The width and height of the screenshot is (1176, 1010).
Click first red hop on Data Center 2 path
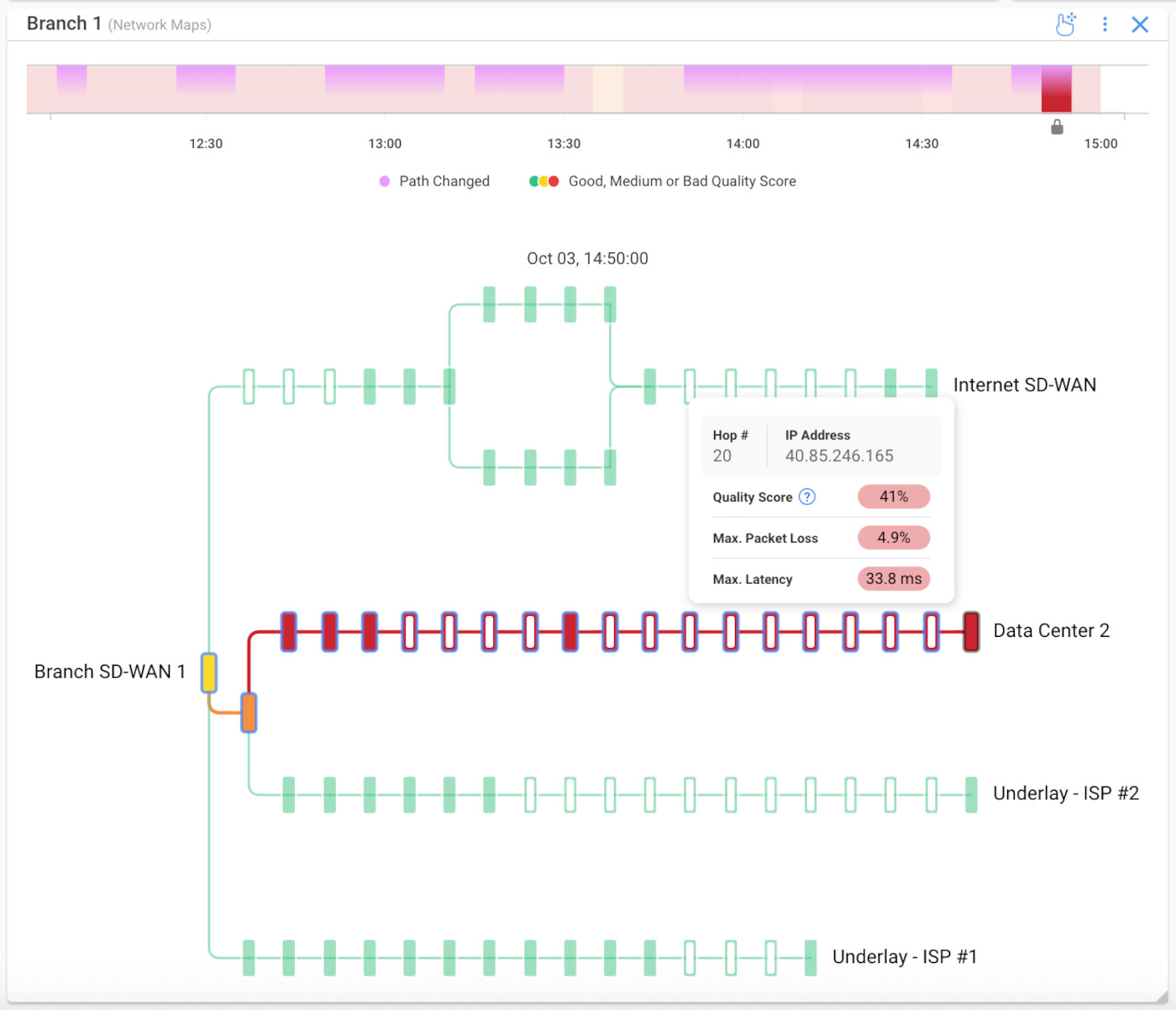[x=289, y=632]
